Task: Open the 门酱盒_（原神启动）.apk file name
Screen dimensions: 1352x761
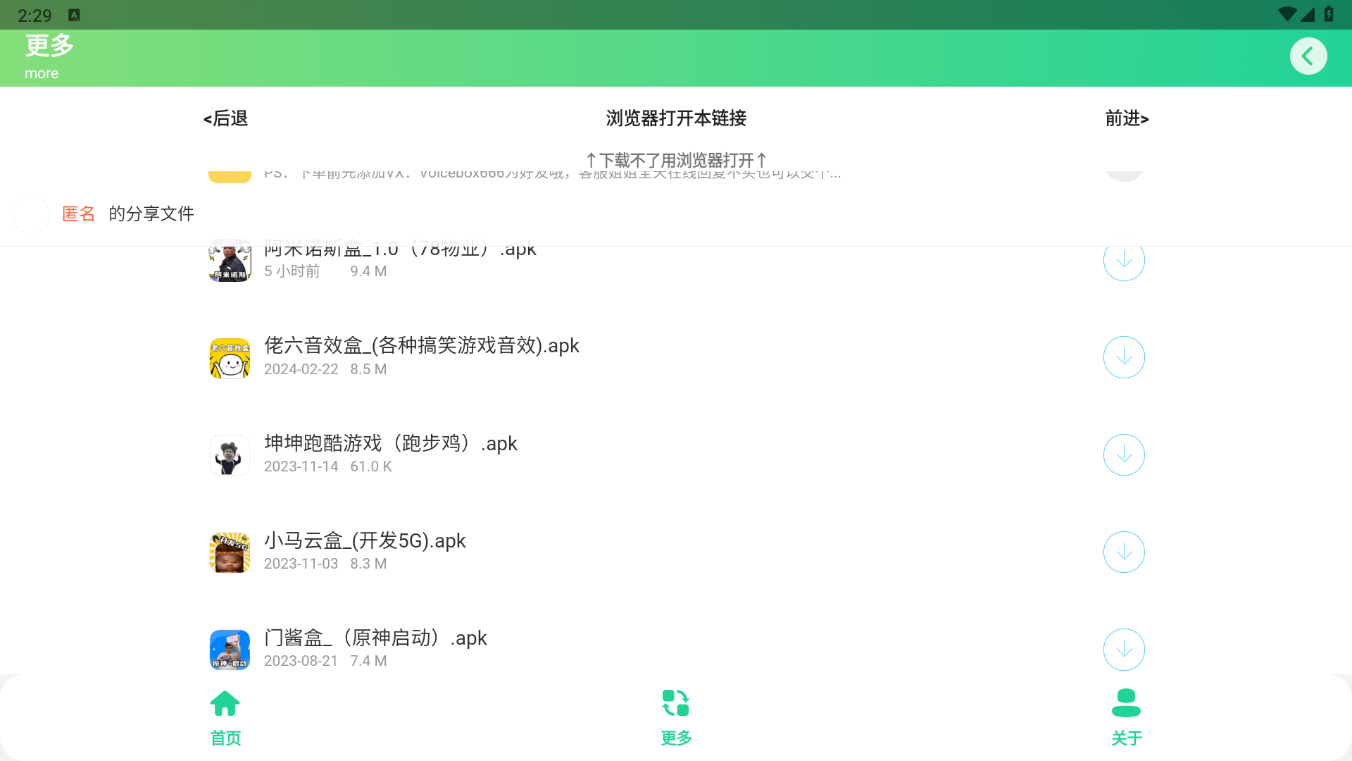Action: pyautogui.click(x=375, y=638)
